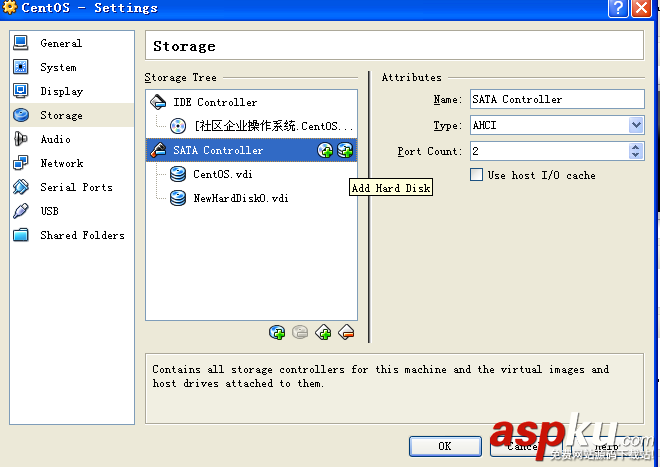Select NewHardDisk0.vdi in storage tree
This screenshot has height=467, width=660.
[251, 198]
